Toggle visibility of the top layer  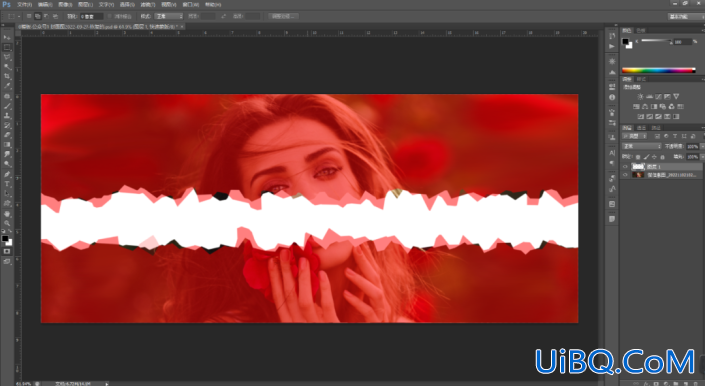pyautogui.click(x=625, y=167)
